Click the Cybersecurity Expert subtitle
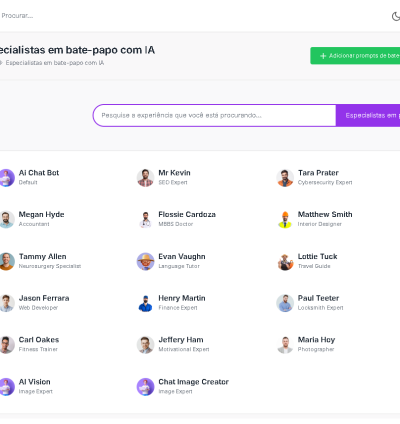This screenshot has height=424, width=400. pos(325,182)
